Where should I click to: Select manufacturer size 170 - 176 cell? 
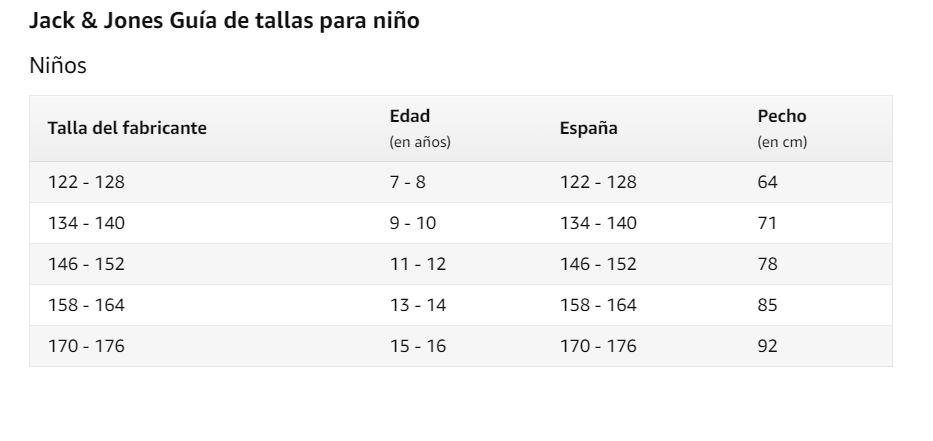click(86, 346)
